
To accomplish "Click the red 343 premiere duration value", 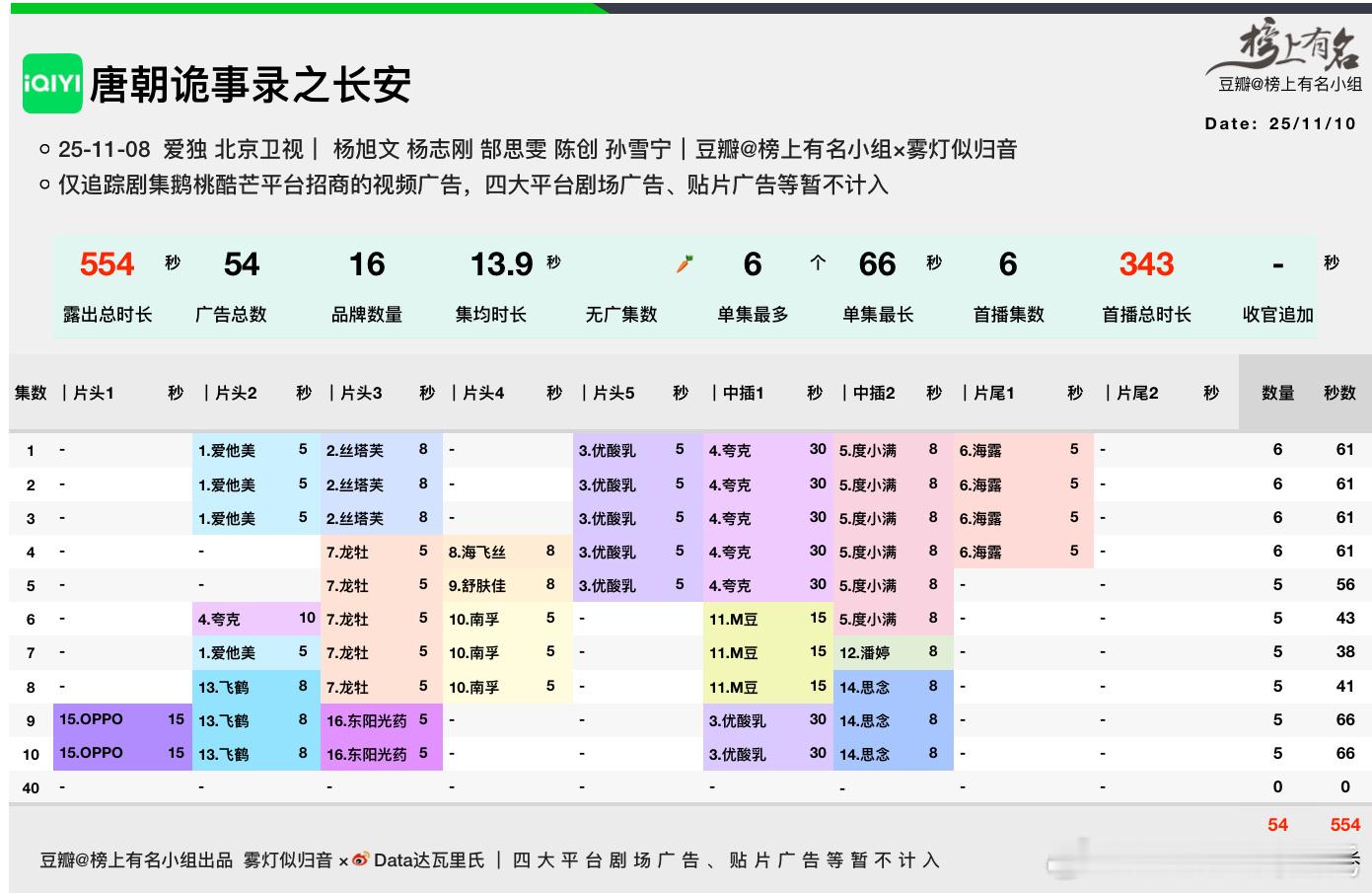I will tap(1146, 263).
